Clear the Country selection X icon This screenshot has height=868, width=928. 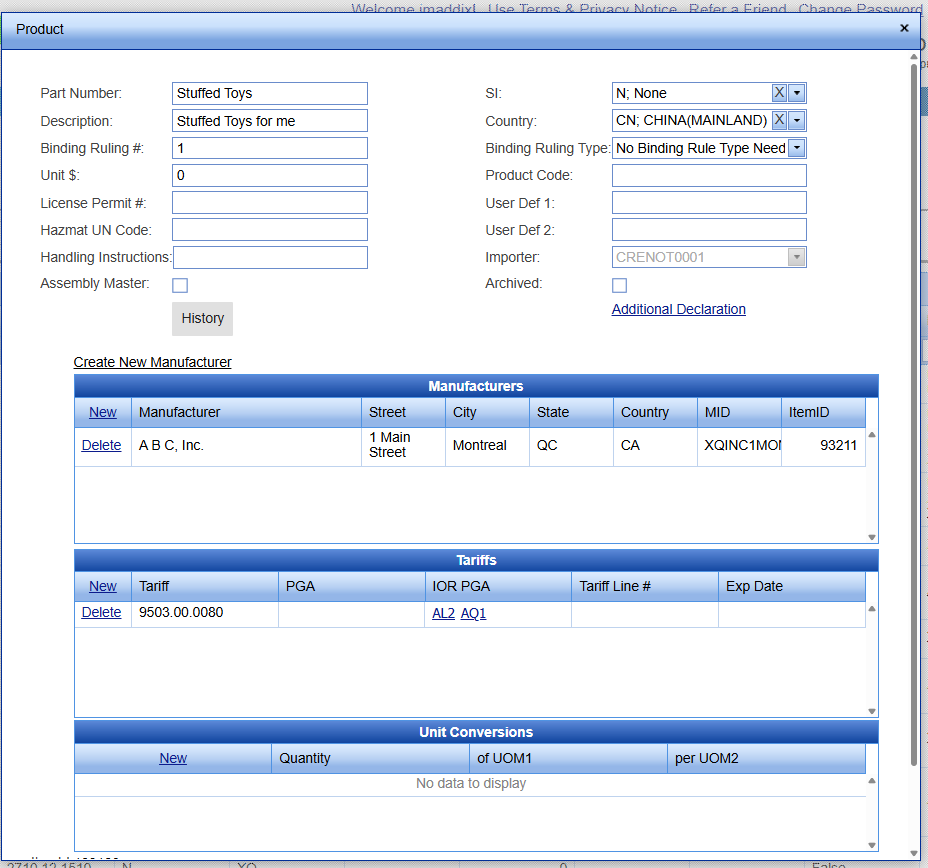(779, 120)
